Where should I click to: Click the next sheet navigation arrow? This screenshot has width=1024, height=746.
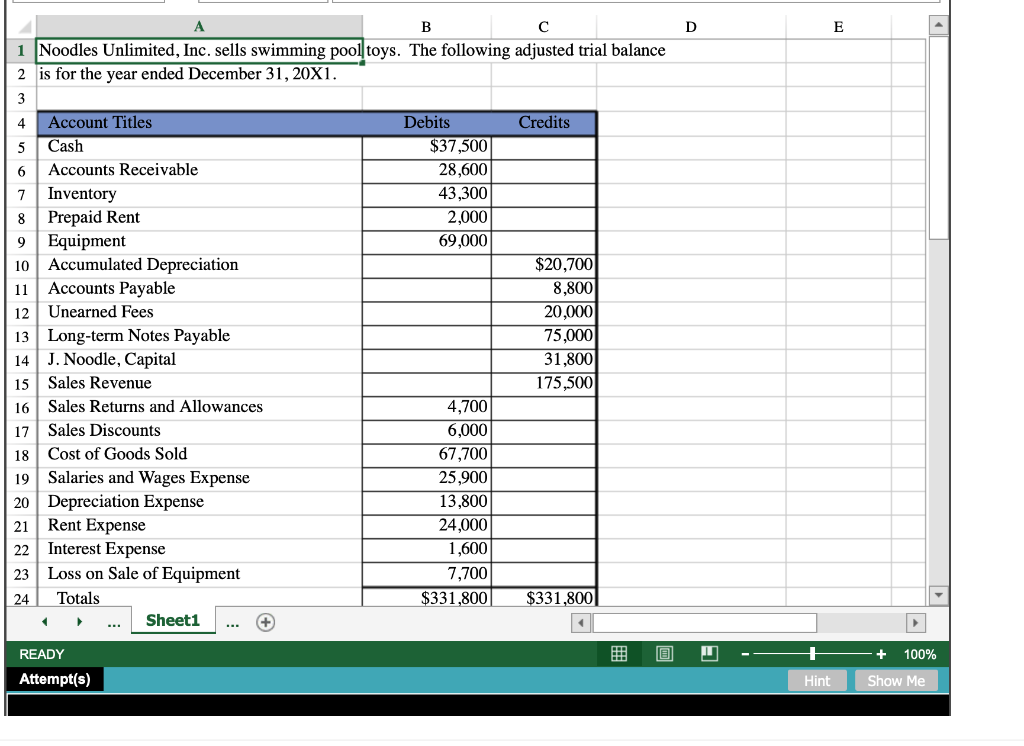(79, 621)
